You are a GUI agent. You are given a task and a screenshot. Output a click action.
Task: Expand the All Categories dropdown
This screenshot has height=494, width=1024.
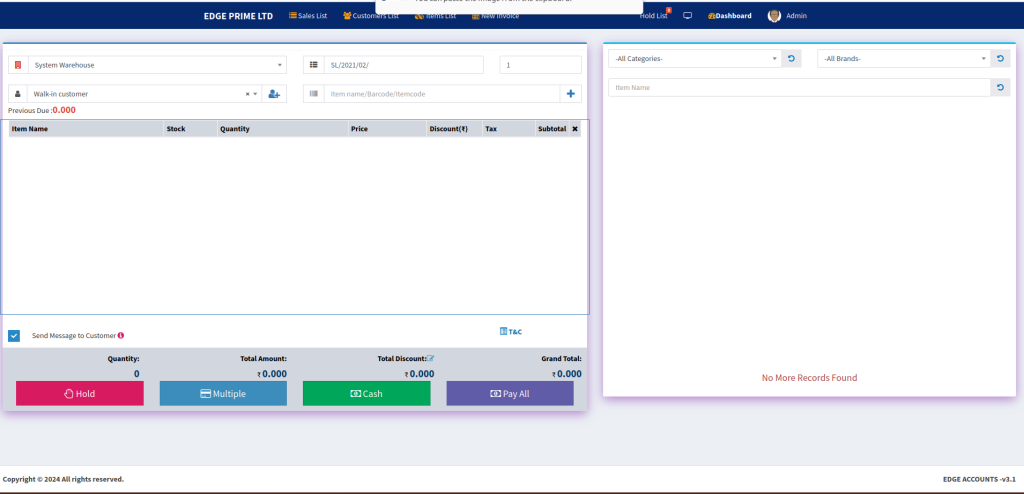(x=694, y=59)
